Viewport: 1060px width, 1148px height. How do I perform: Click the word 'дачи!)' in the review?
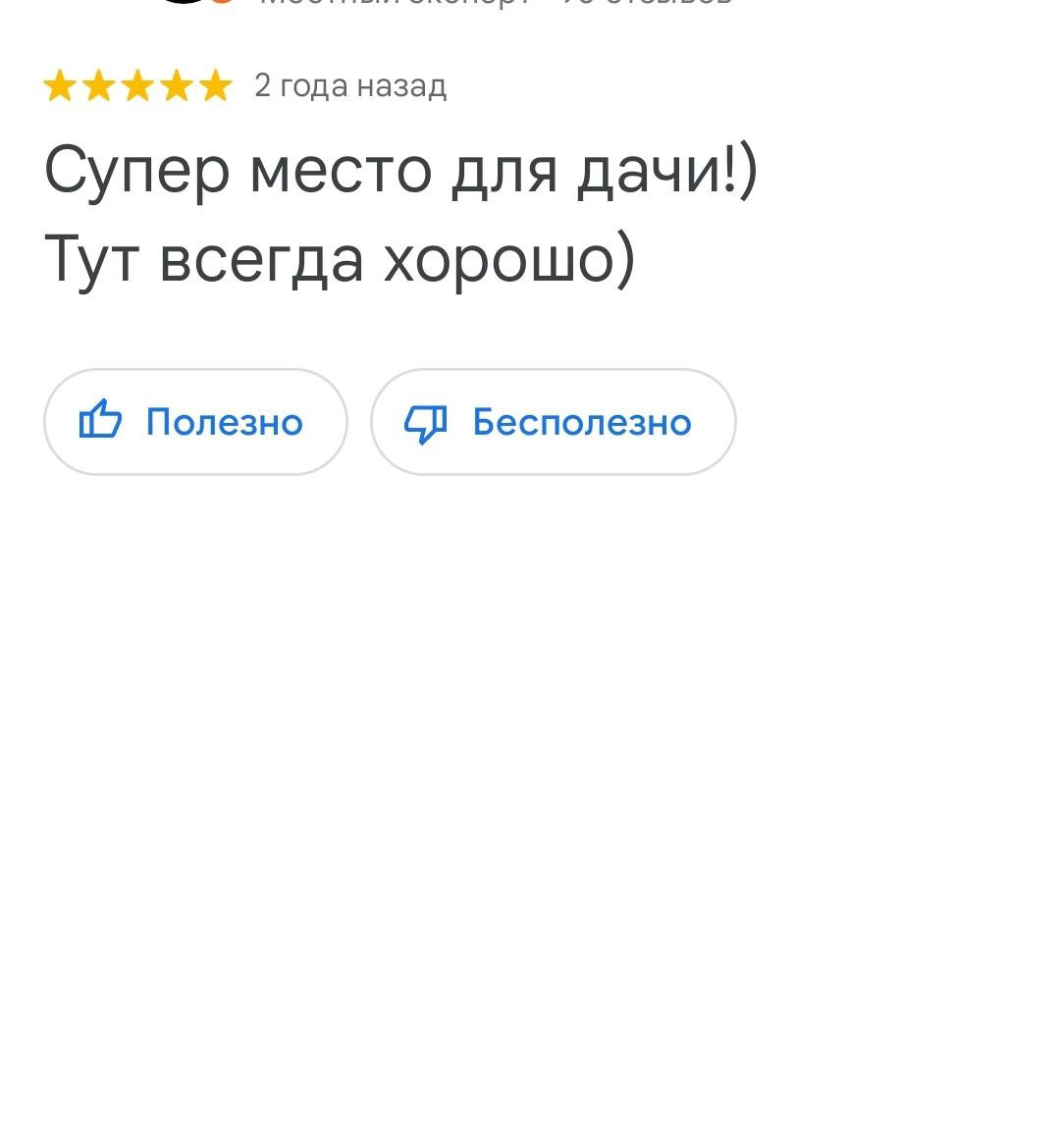(666, 171)
